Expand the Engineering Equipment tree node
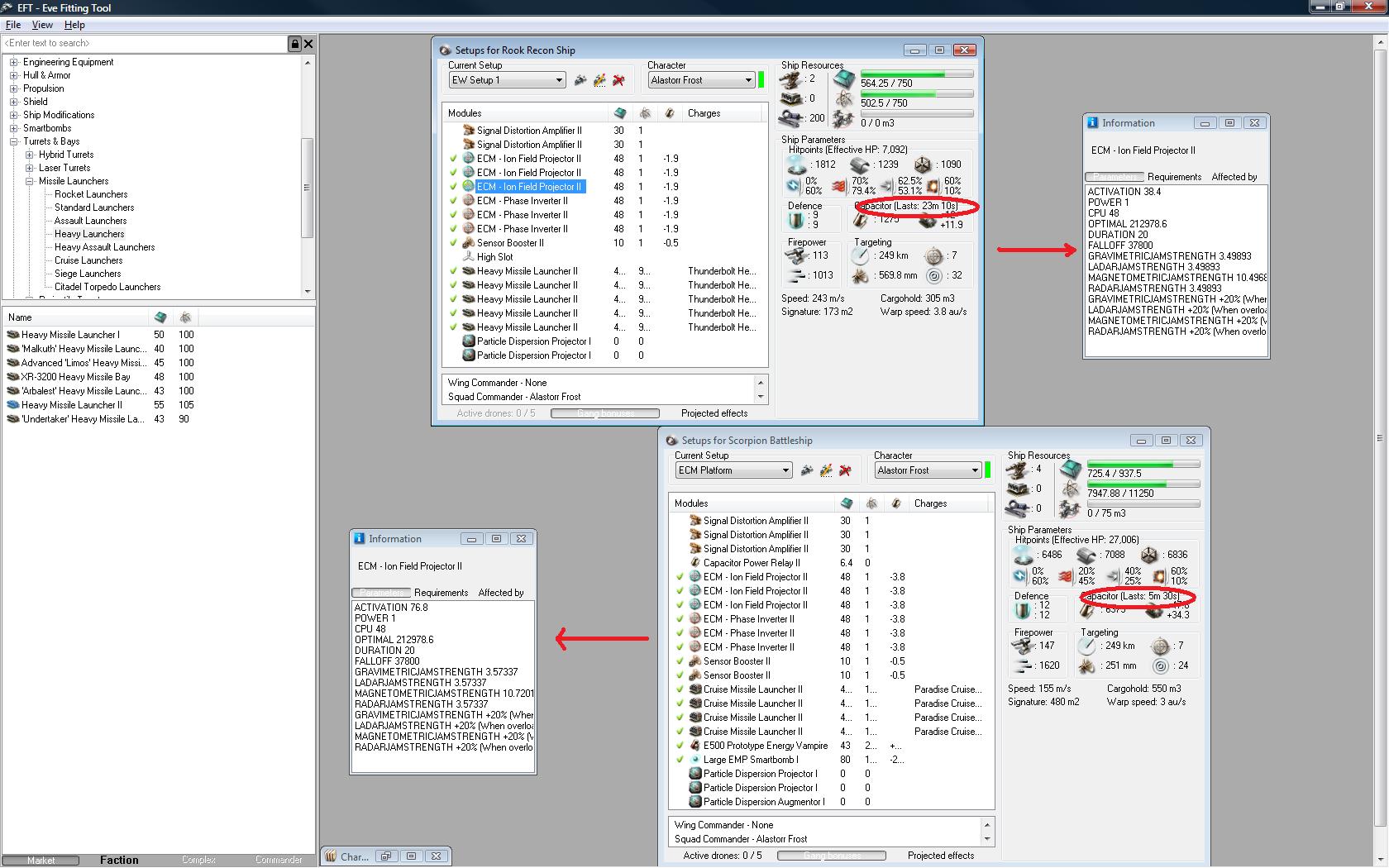This screenshot has width=1389, height=868. pyautogui.click(x=13, y=62)
